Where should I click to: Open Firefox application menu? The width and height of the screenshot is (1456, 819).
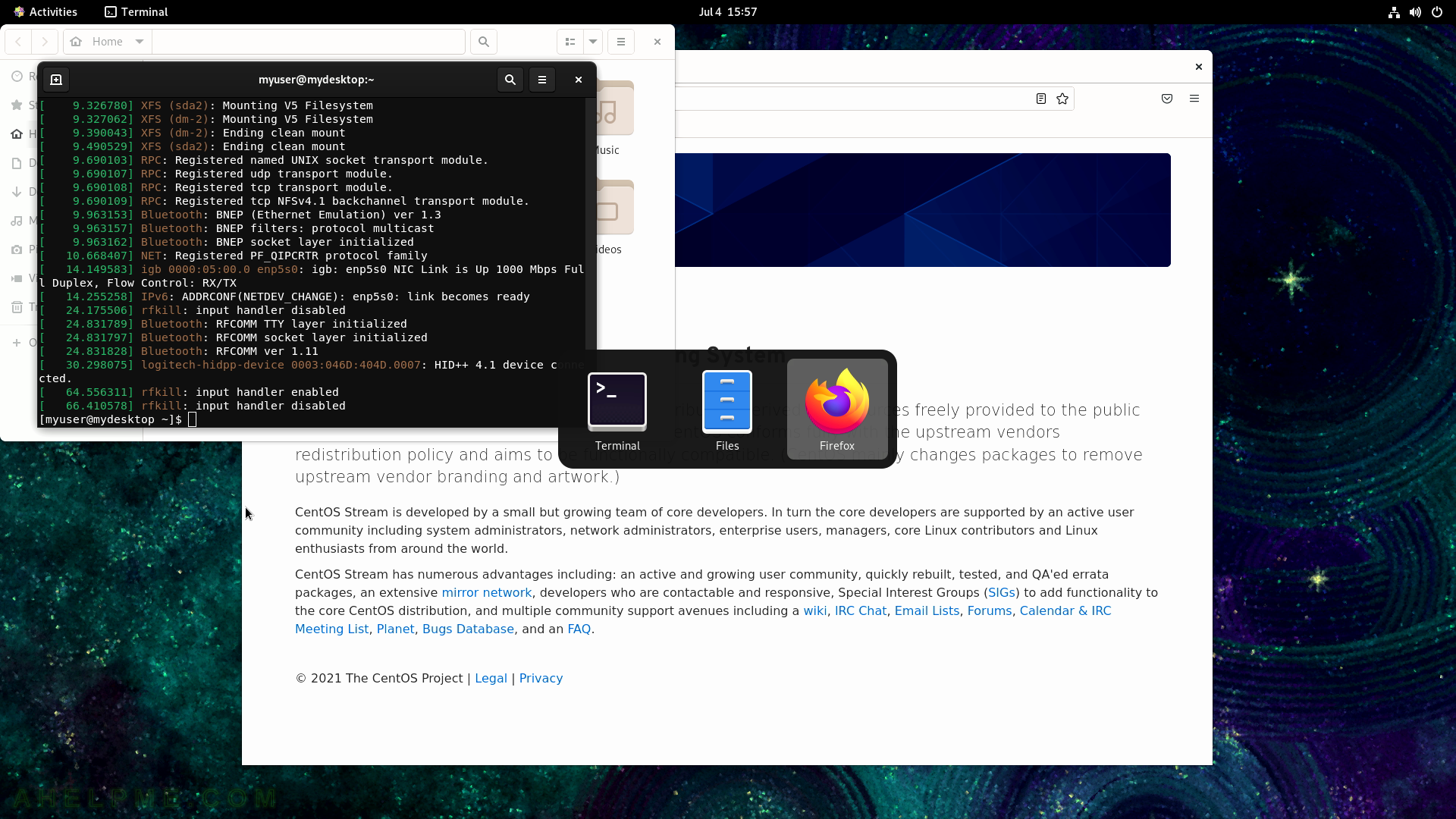point(1194,99)
